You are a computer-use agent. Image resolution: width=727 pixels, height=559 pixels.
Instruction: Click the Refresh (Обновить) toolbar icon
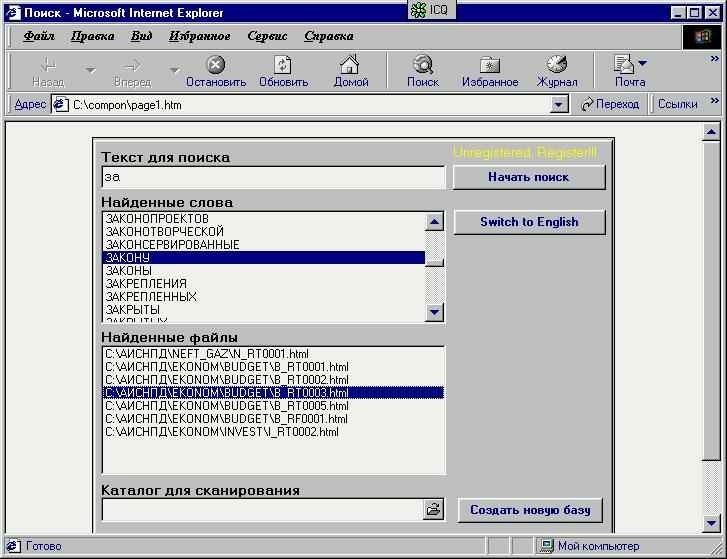[x=283, y=66]
